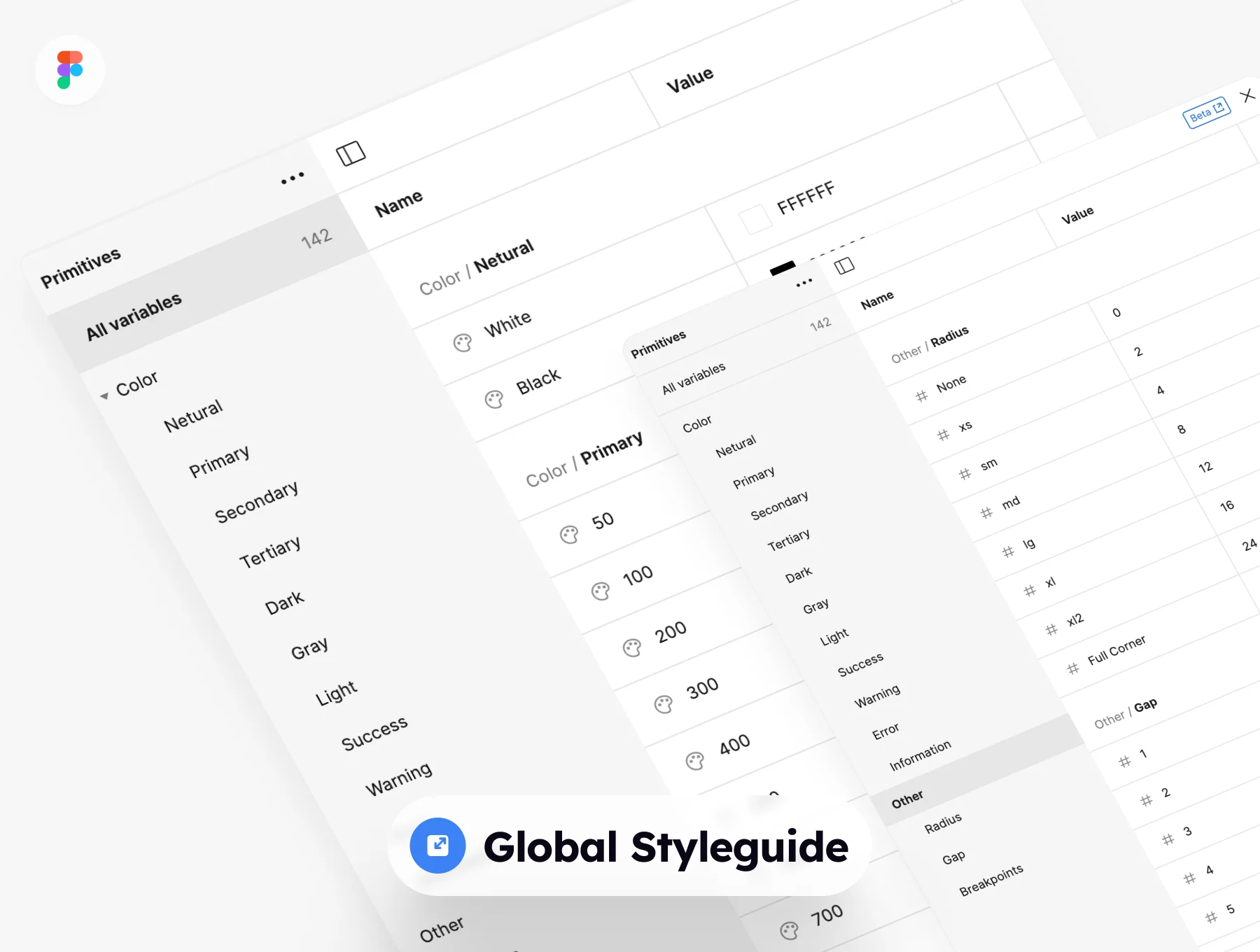
Task: Select Tertiary in large sidebar
Action: 270,552
